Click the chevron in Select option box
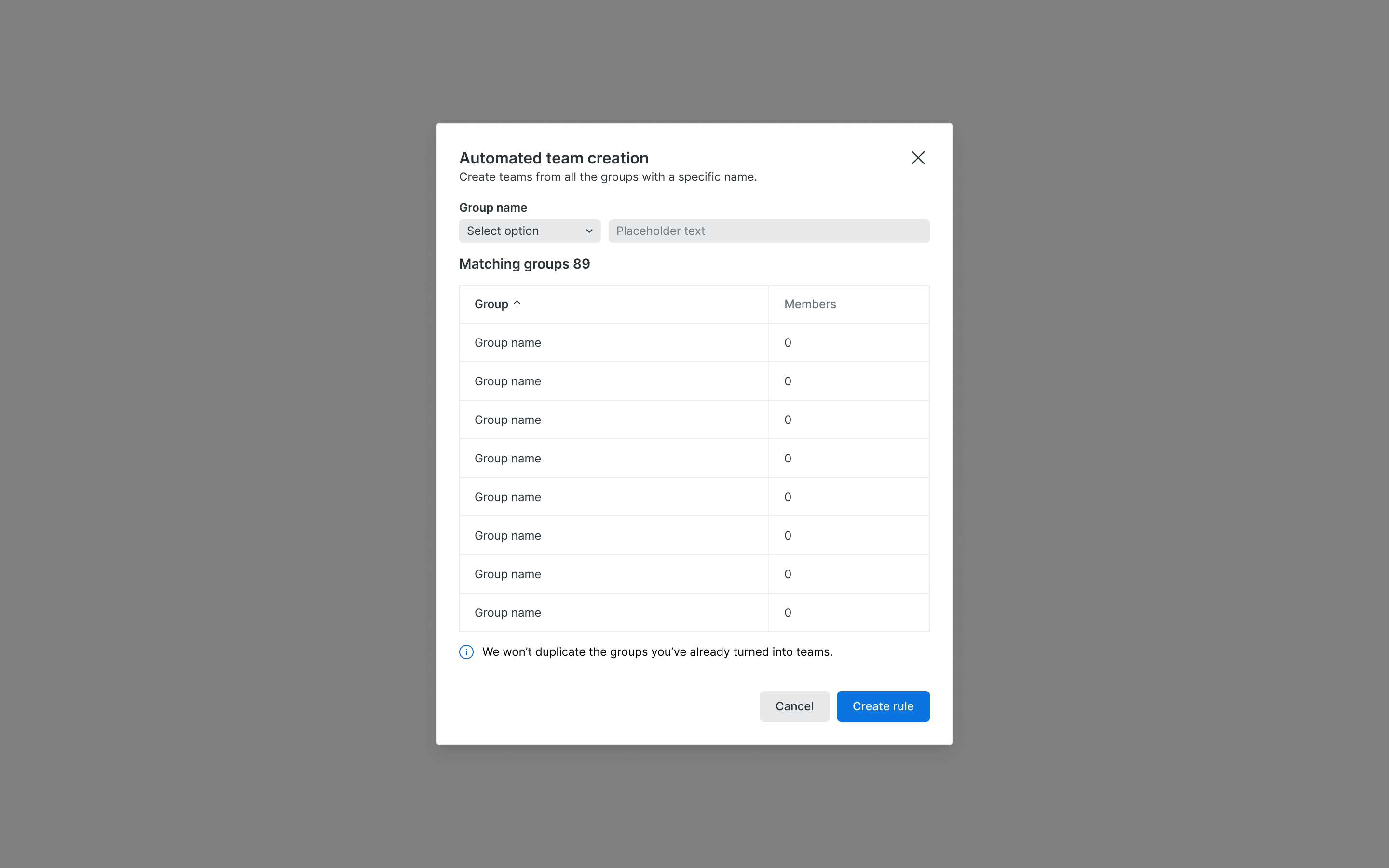 click(589, 231)
